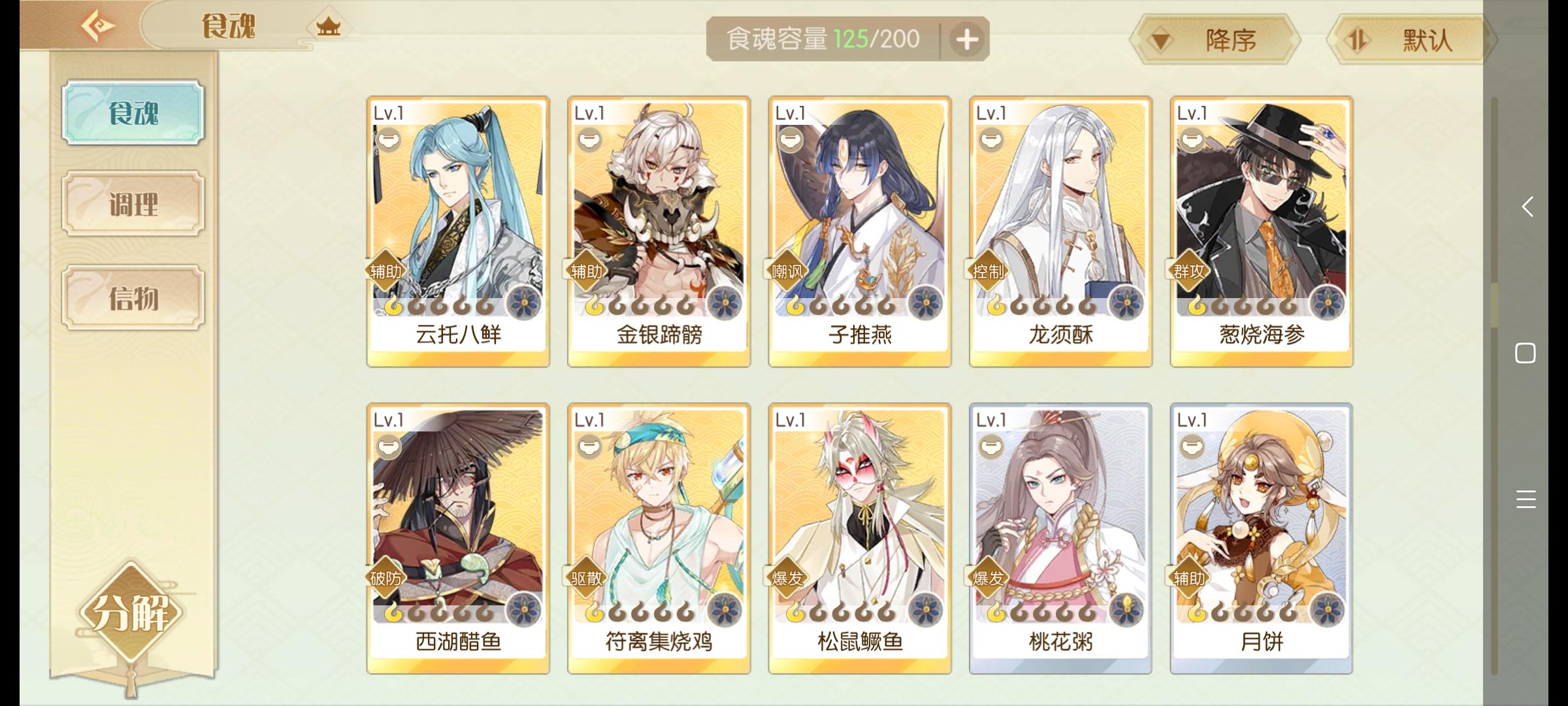Click the plus icon to expand 食魂容量
This screenshot has width=1568, height=706.
pos(967,40)
